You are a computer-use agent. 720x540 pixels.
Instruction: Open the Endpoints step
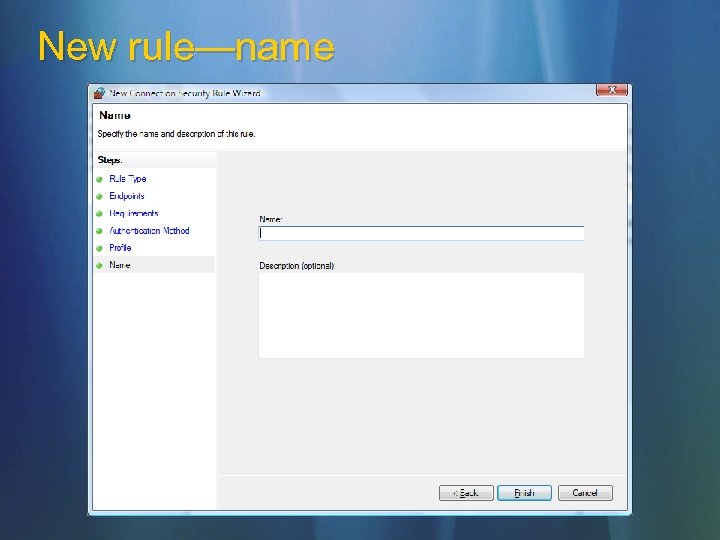[x=127, y=196]
